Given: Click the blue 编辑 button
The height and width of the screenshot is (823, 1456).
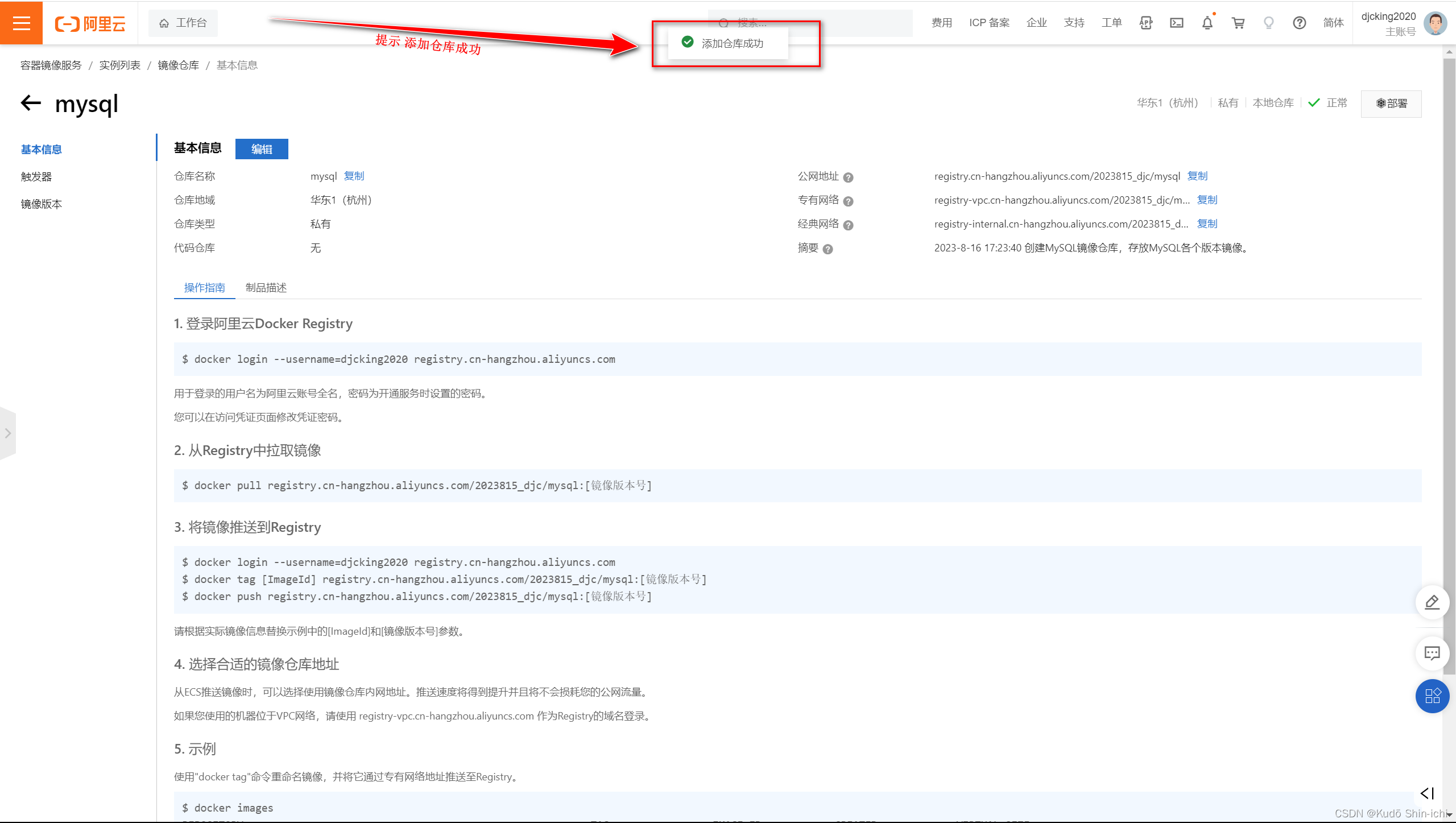Looking at the screenshot, I should tap(262, 149).
